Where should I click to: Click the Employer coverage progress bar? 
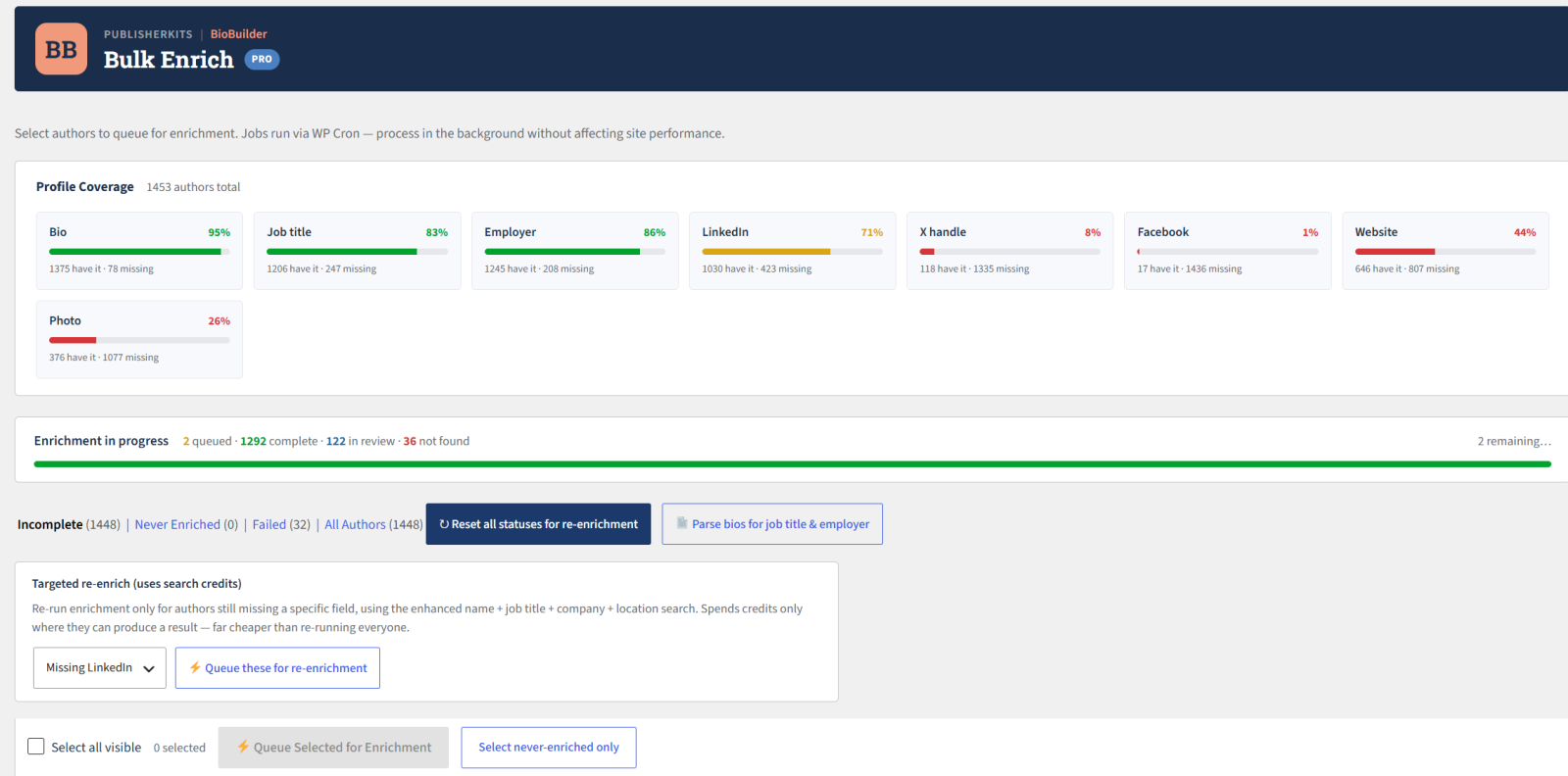[574, 252]
